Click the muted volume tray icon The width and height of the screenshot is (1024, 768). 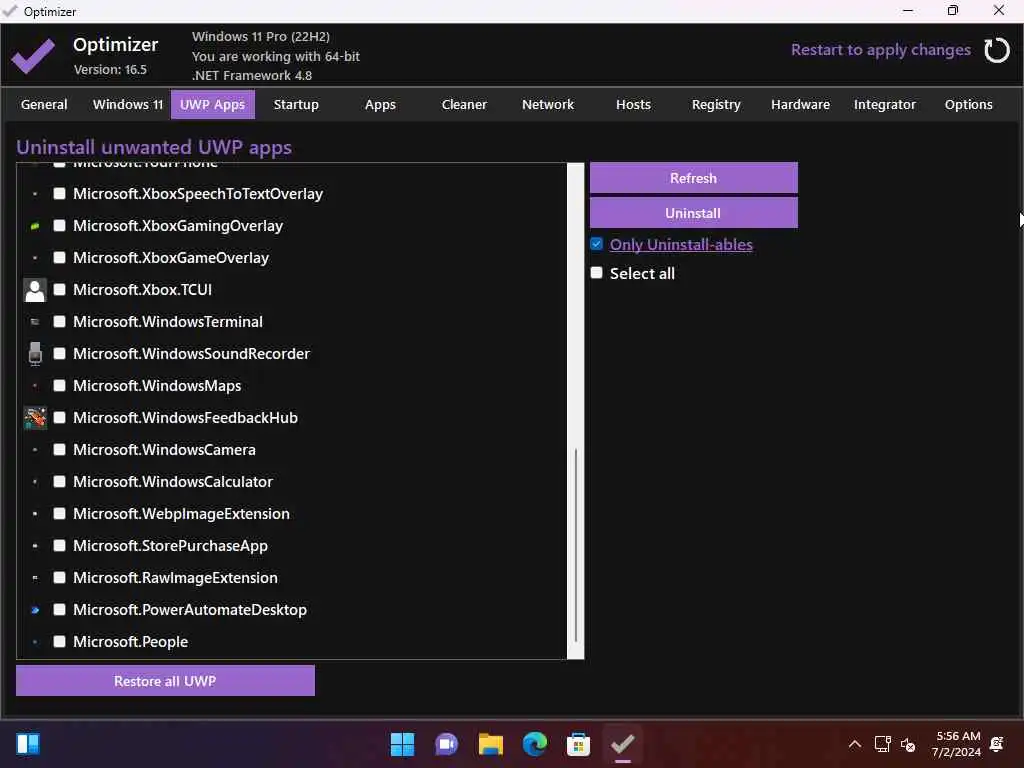pos(908,744)
